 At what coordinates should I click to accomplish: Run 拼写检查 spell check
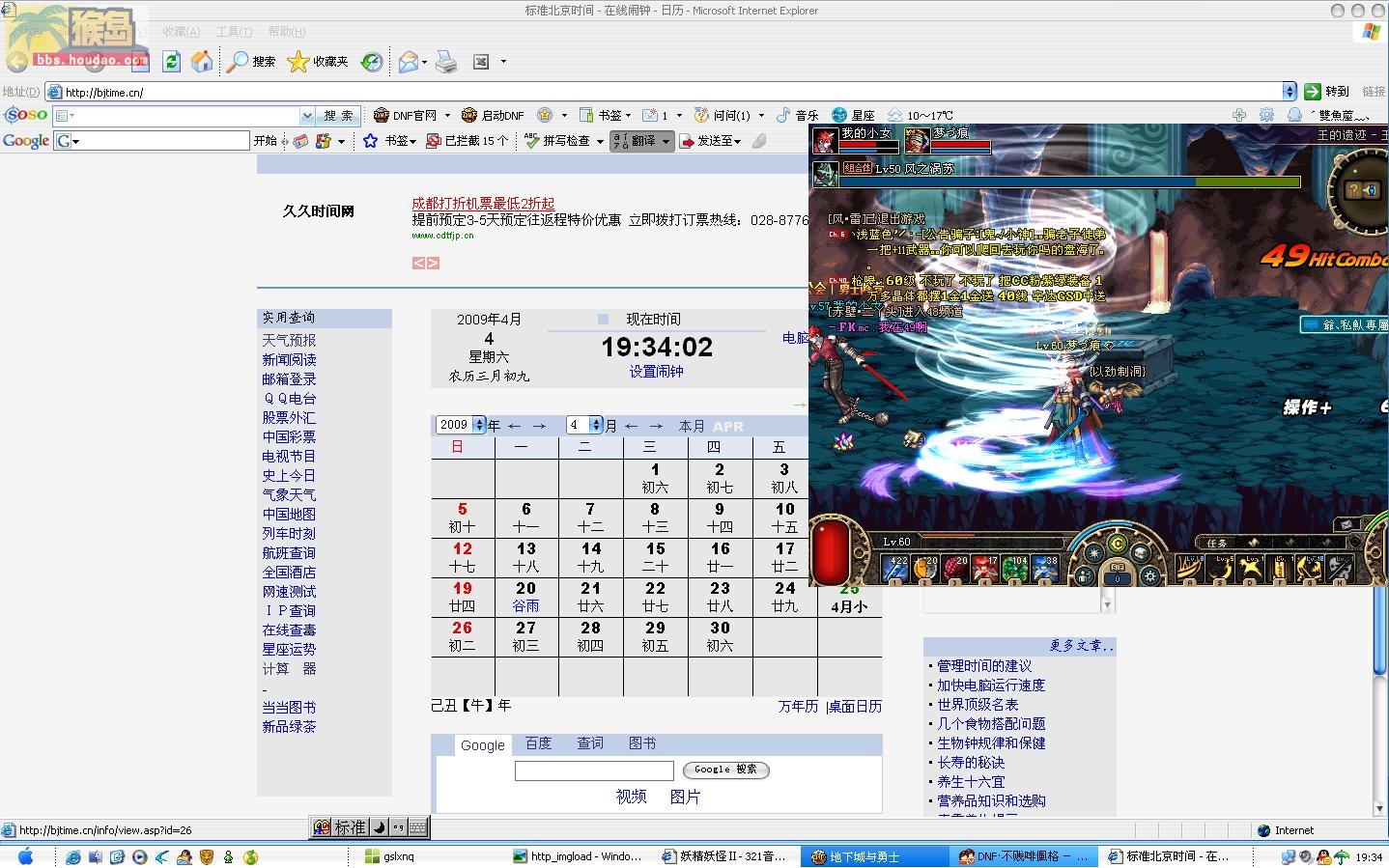[558, 141]
